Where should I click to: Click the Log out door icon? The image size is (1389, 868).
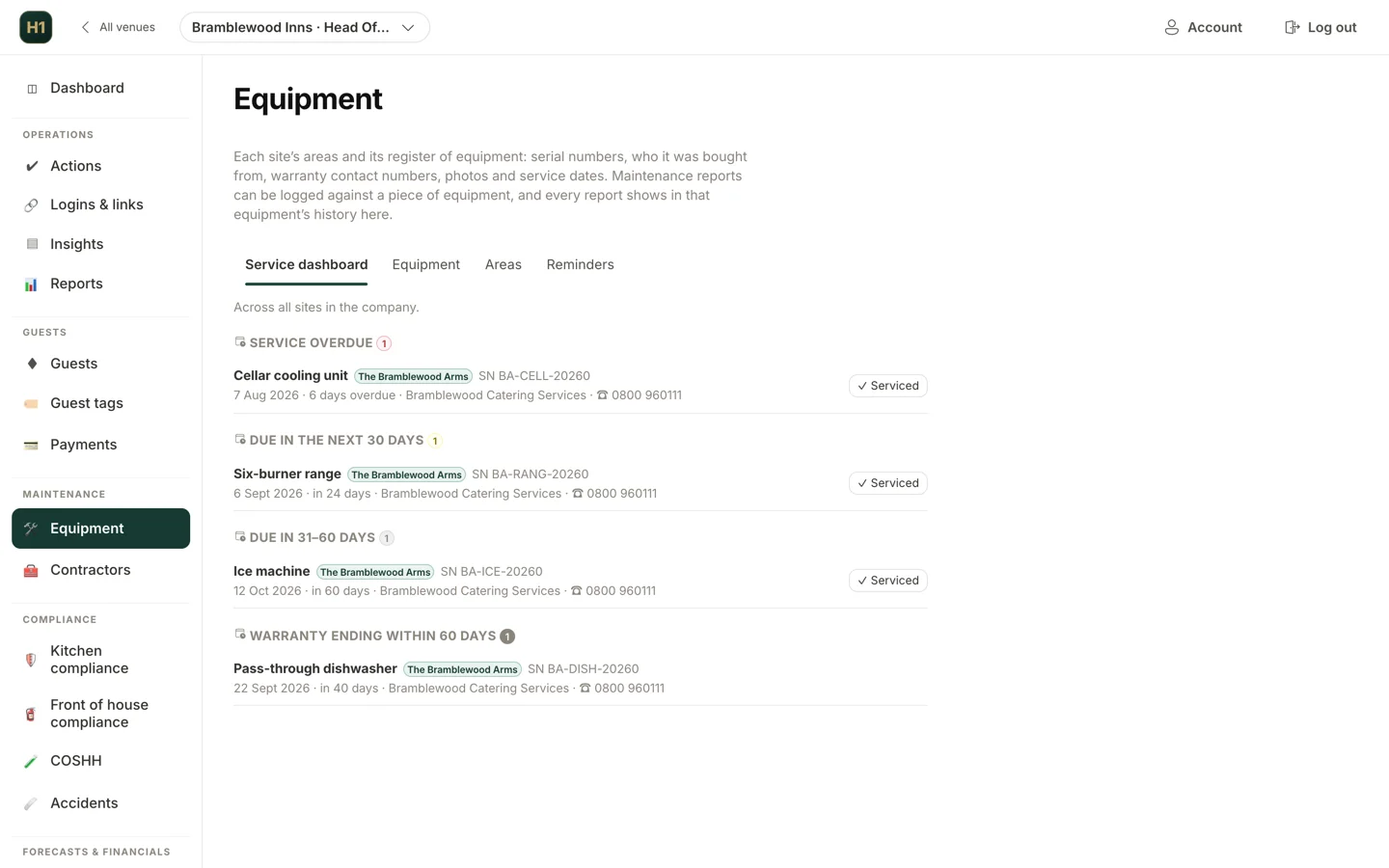1293,27
